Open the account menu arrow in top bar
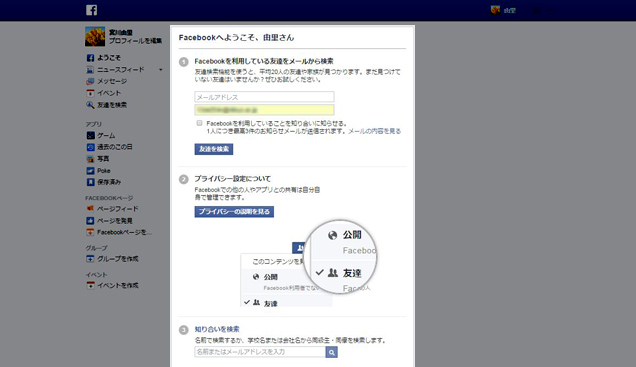 [x=550, y=11]
